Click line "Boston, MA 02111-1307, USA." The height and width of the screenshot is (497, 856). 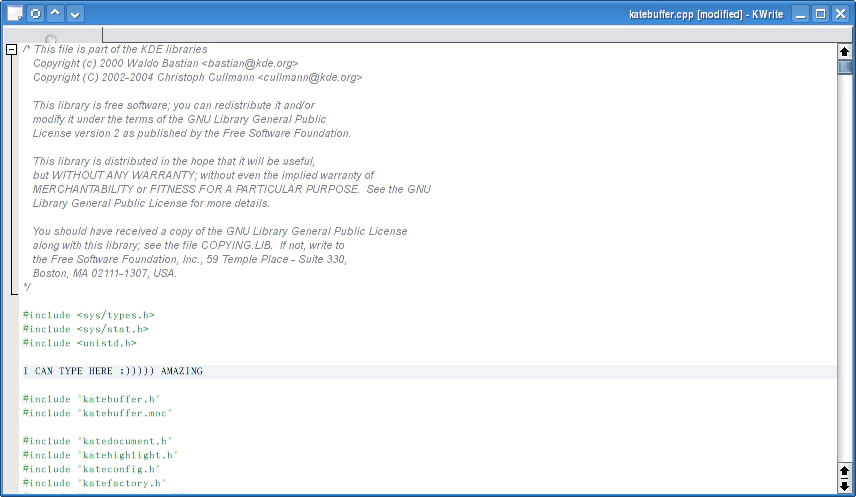click(105, 274)
